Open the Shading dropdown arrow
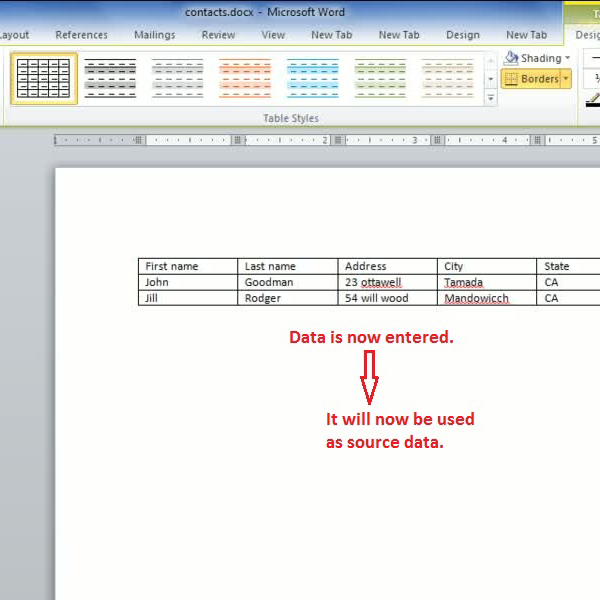The image size is (600, 600). point(568,58)
